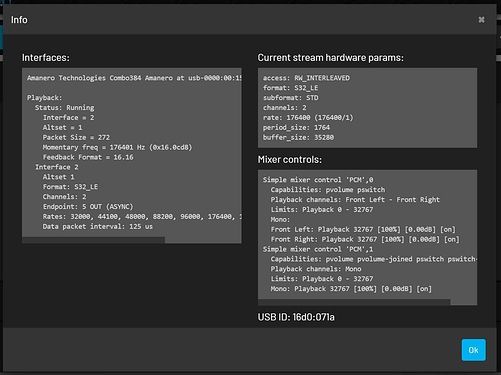Click 'Feedback Format = 16.16' line

click(88, 157)
